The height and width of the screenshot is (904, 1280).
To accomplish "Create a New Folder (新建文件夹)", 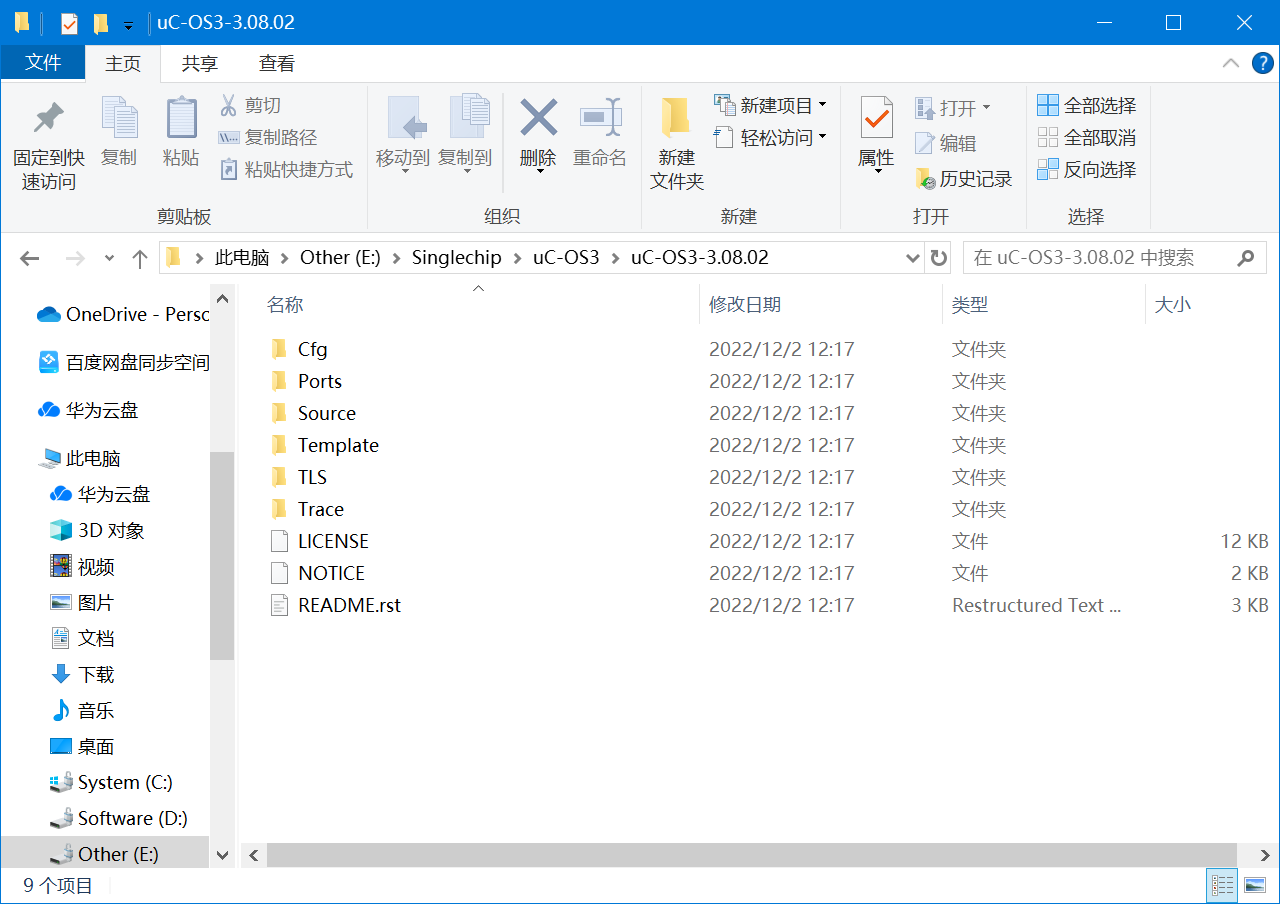I will (676, 143).
